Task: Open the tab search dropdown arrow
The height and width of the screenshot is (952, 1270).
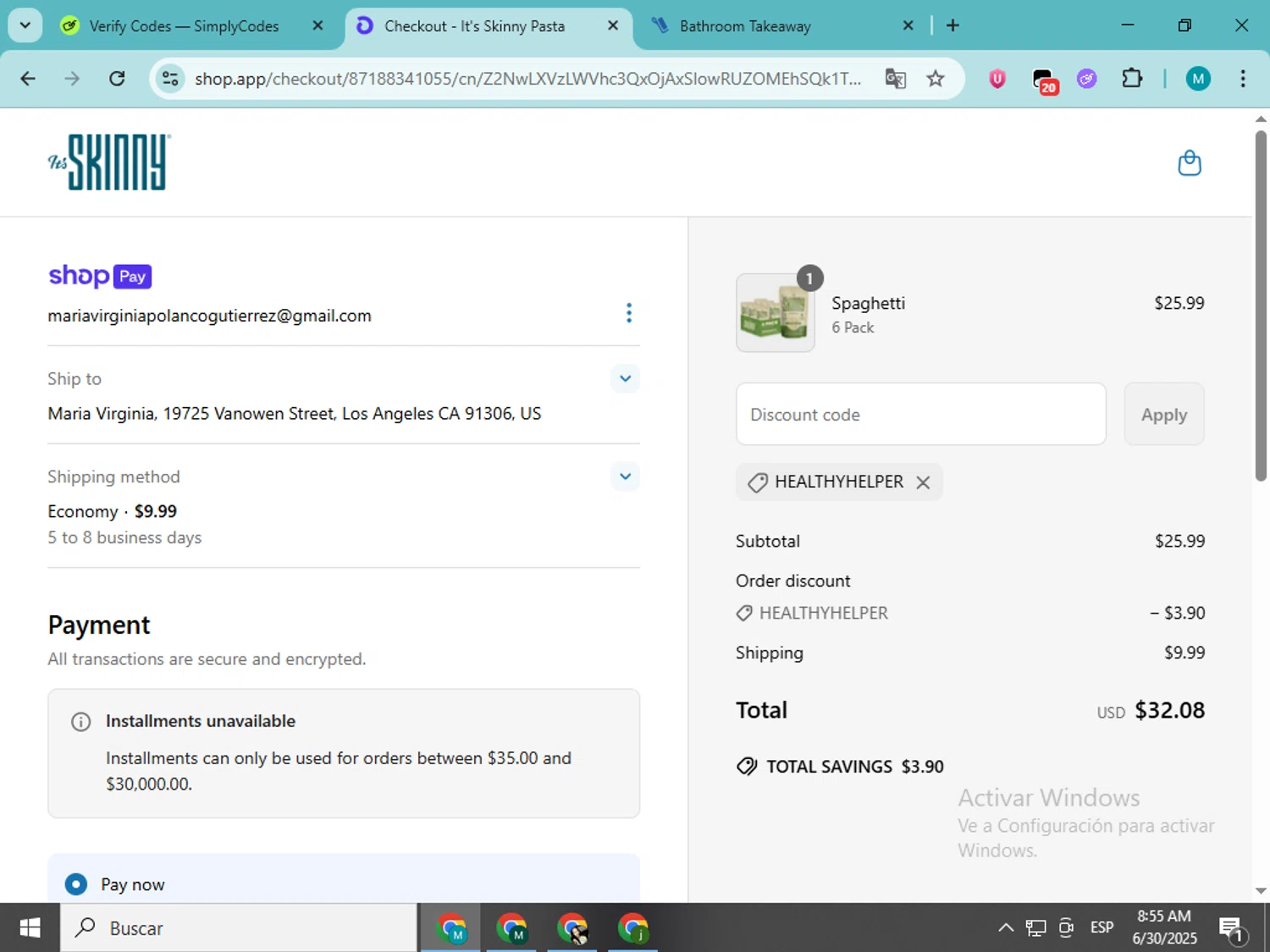Action: 25,25
